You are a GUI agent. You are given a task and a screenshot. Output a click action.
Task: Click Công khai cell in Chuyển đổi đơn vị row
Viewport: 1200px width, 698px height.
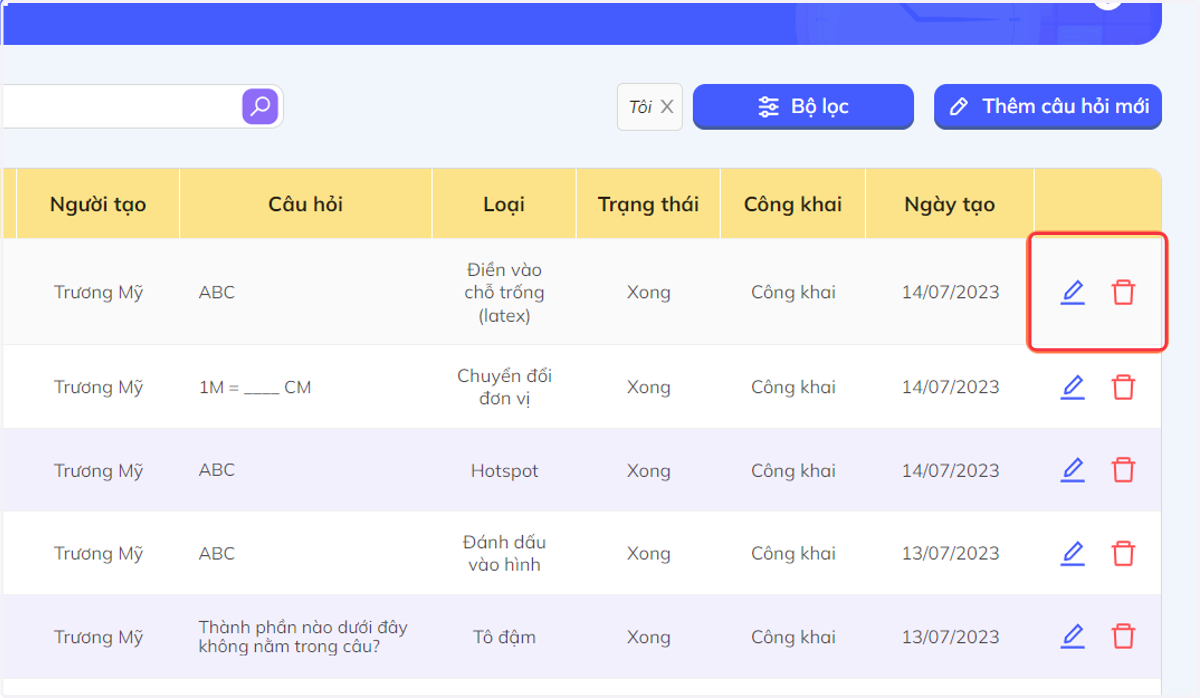tap(793, 387)
